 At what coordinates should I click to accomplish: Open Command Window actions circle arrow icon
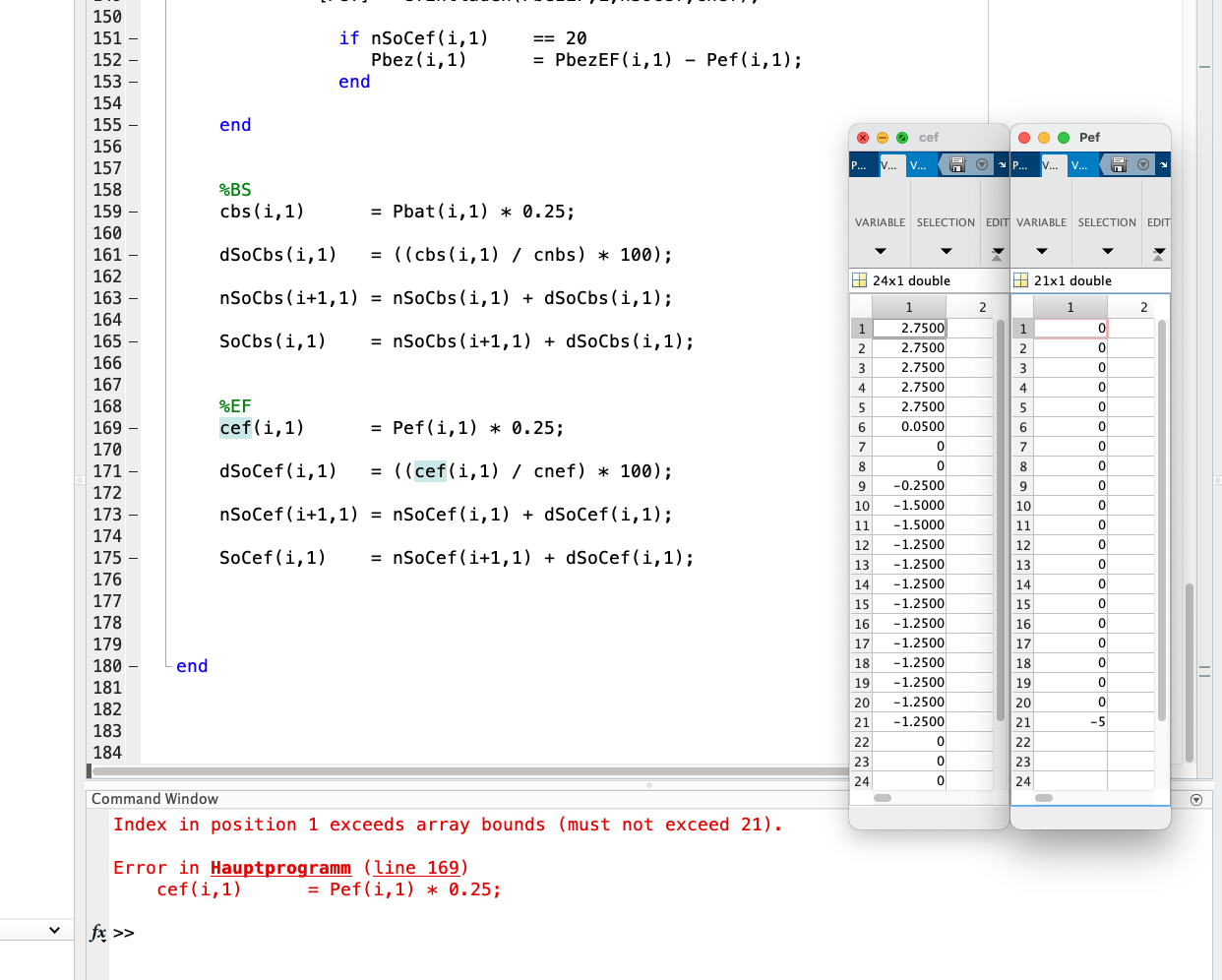(1196, 799)
